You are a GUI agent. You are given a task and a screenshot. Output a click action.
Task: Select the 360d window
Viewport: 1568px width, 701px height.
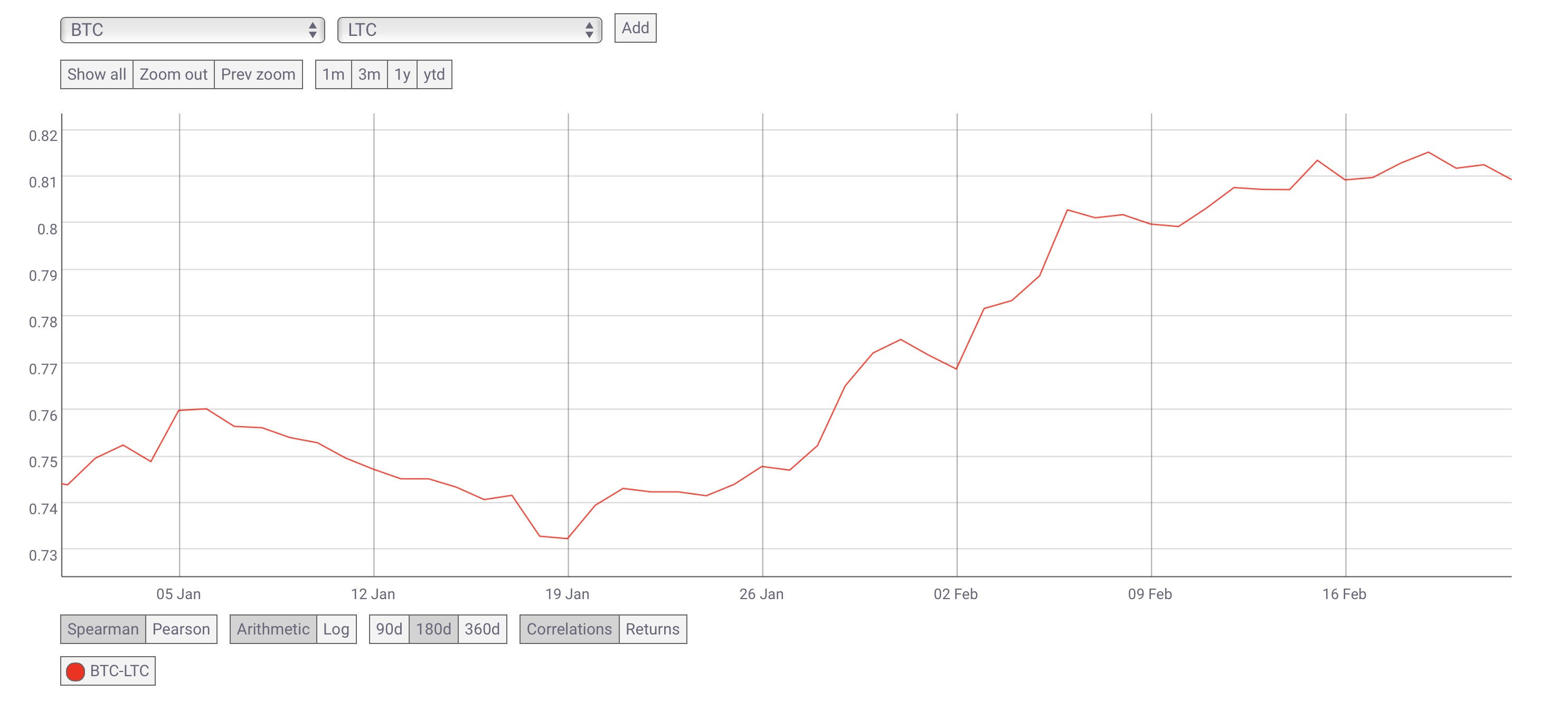(x=482, y=629)
